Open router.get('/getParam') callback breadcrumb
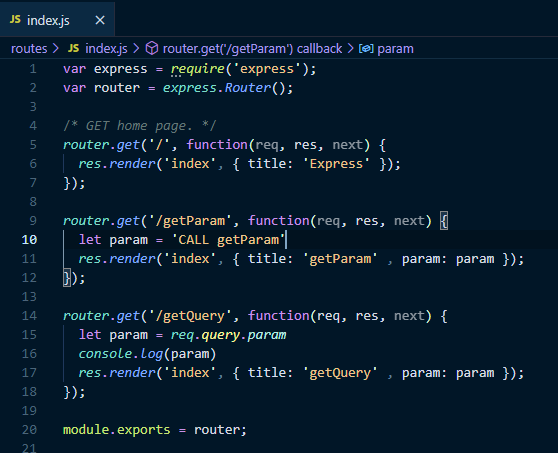Screen dimensions: 558x453 (252, 49)
